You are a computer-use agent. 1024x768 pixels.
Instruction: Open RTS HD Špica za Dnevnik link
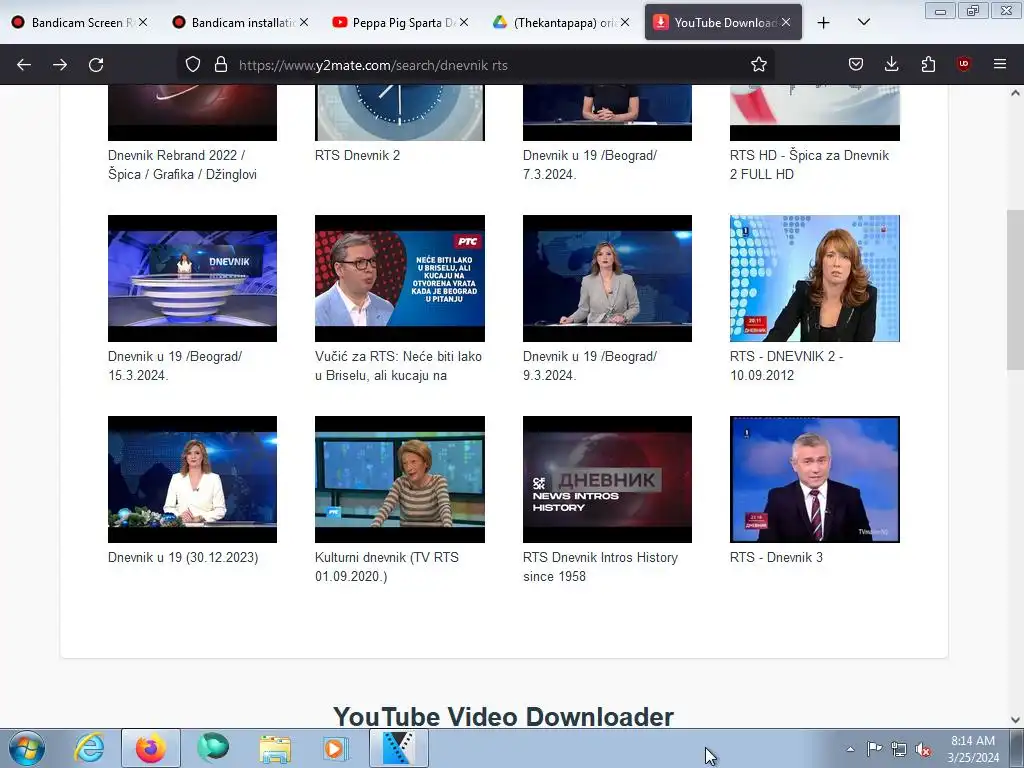point(809,165)
